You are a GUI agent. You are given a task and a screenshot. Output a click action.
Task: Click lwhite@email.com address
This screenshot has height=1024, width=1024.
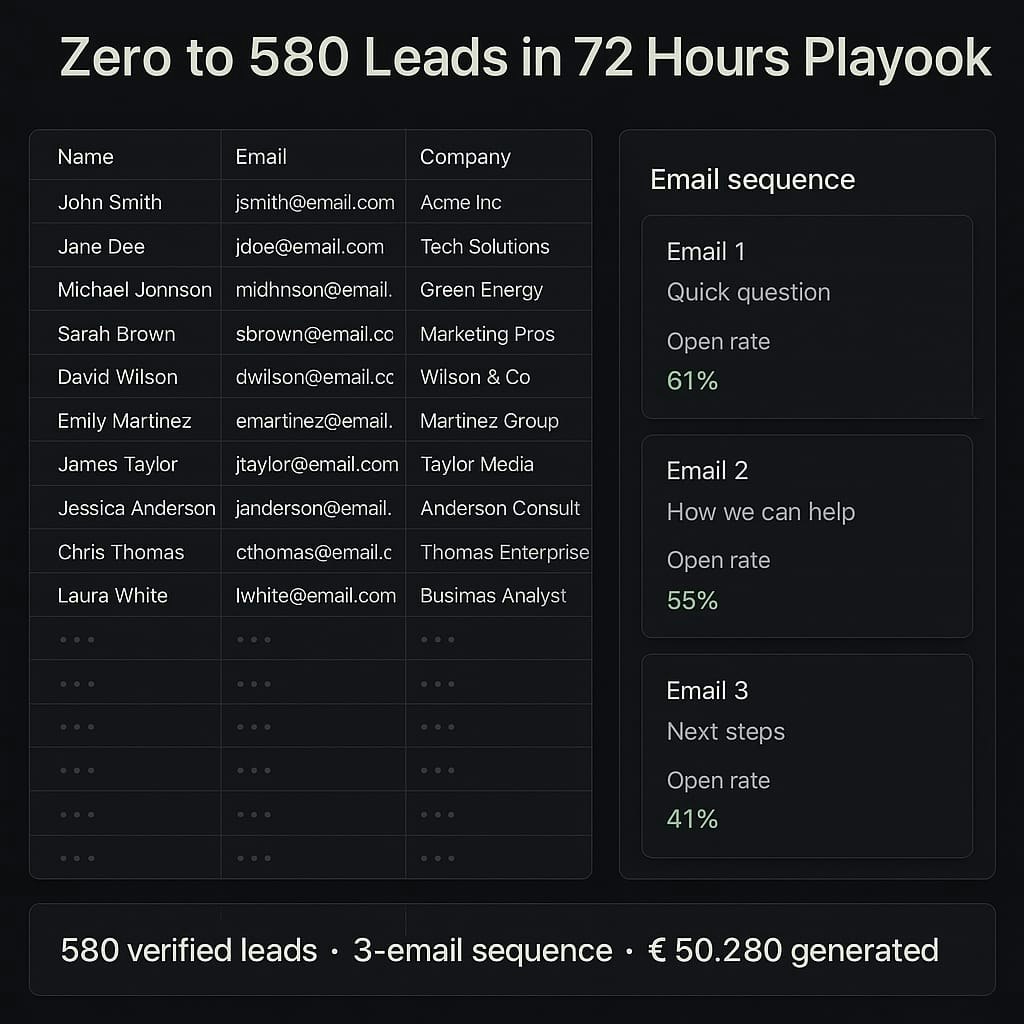[x=316, y=596]
